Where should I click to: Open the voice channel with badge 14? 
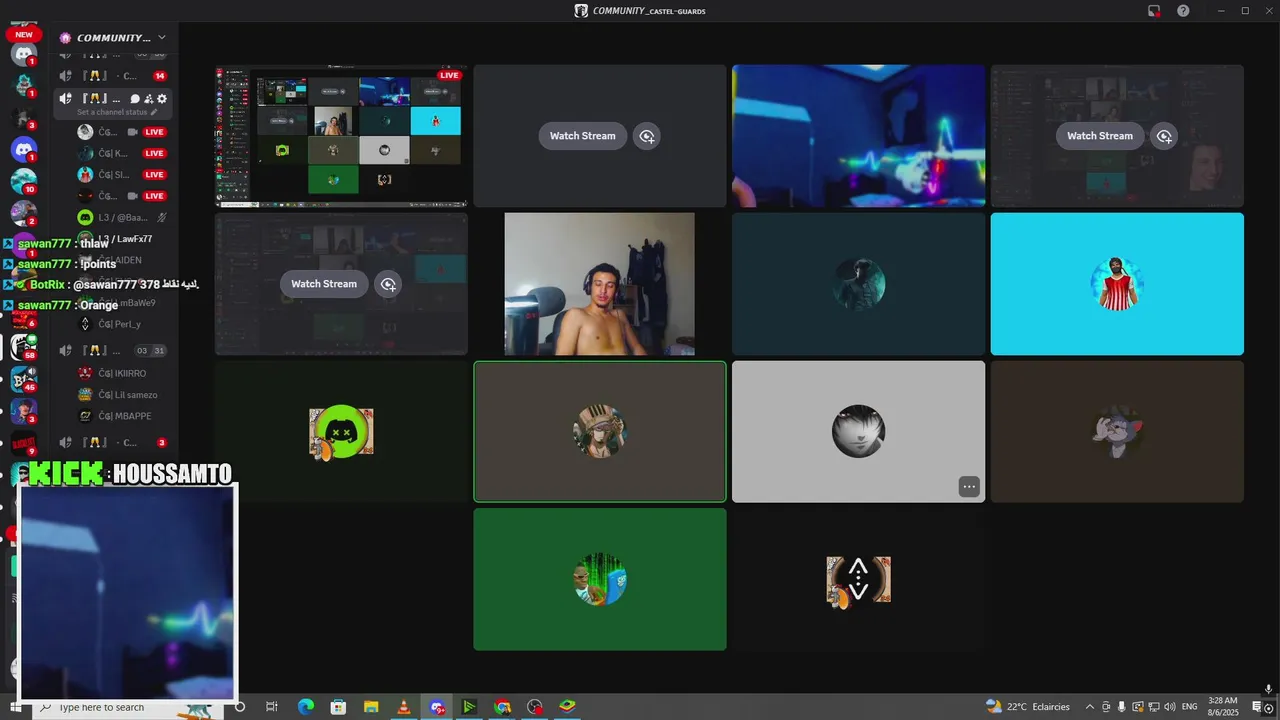112,76
